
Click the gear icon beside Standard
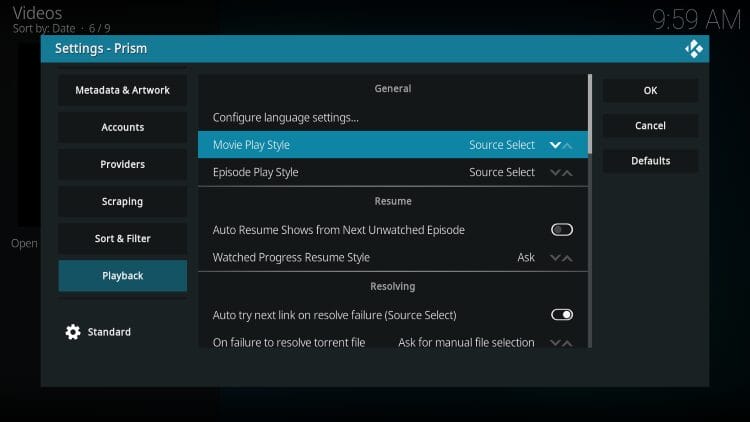73,332
